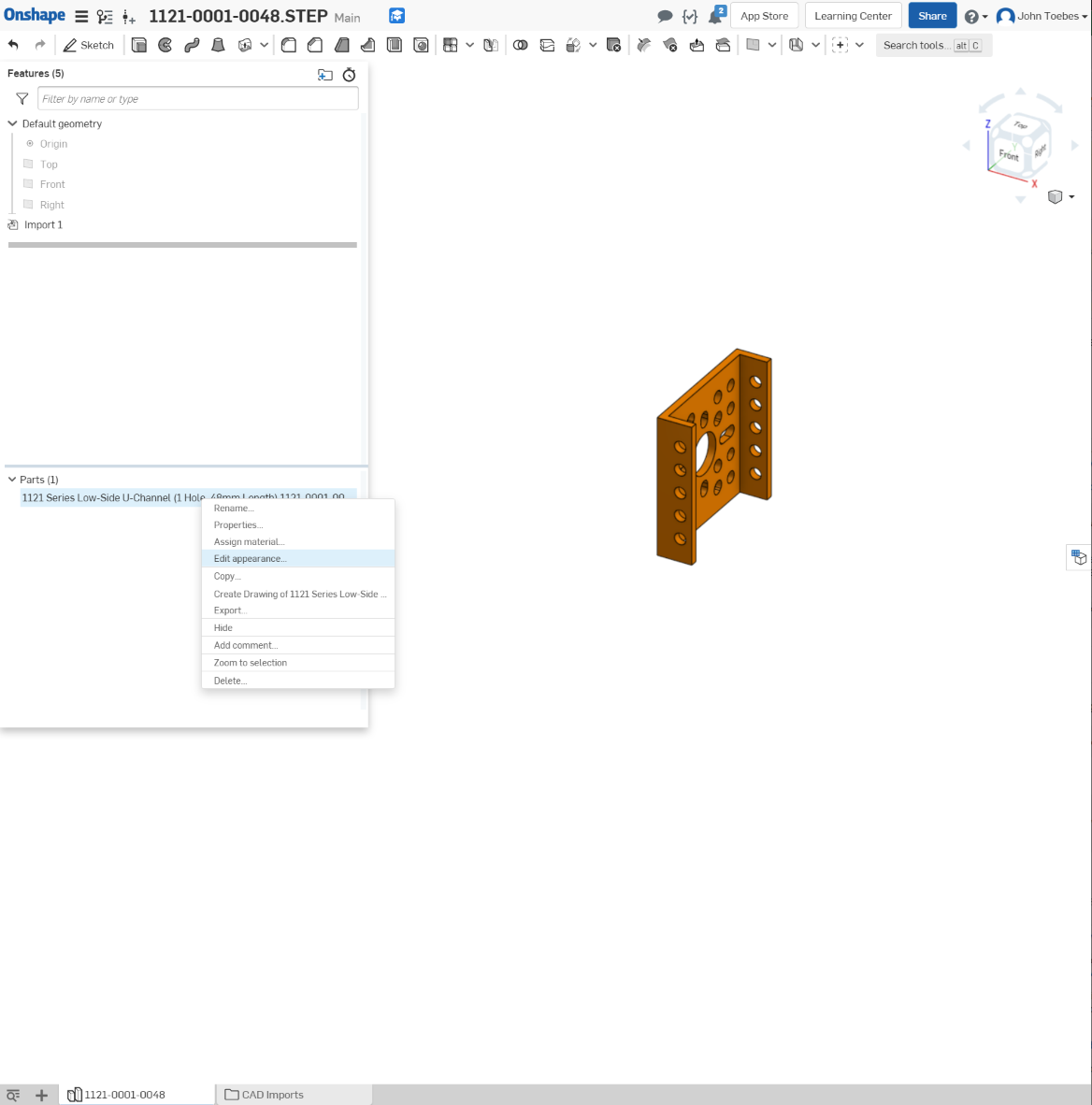Select the Plane tool
This screenshot has height=1105, width=1092.
[x=753, y=45]
